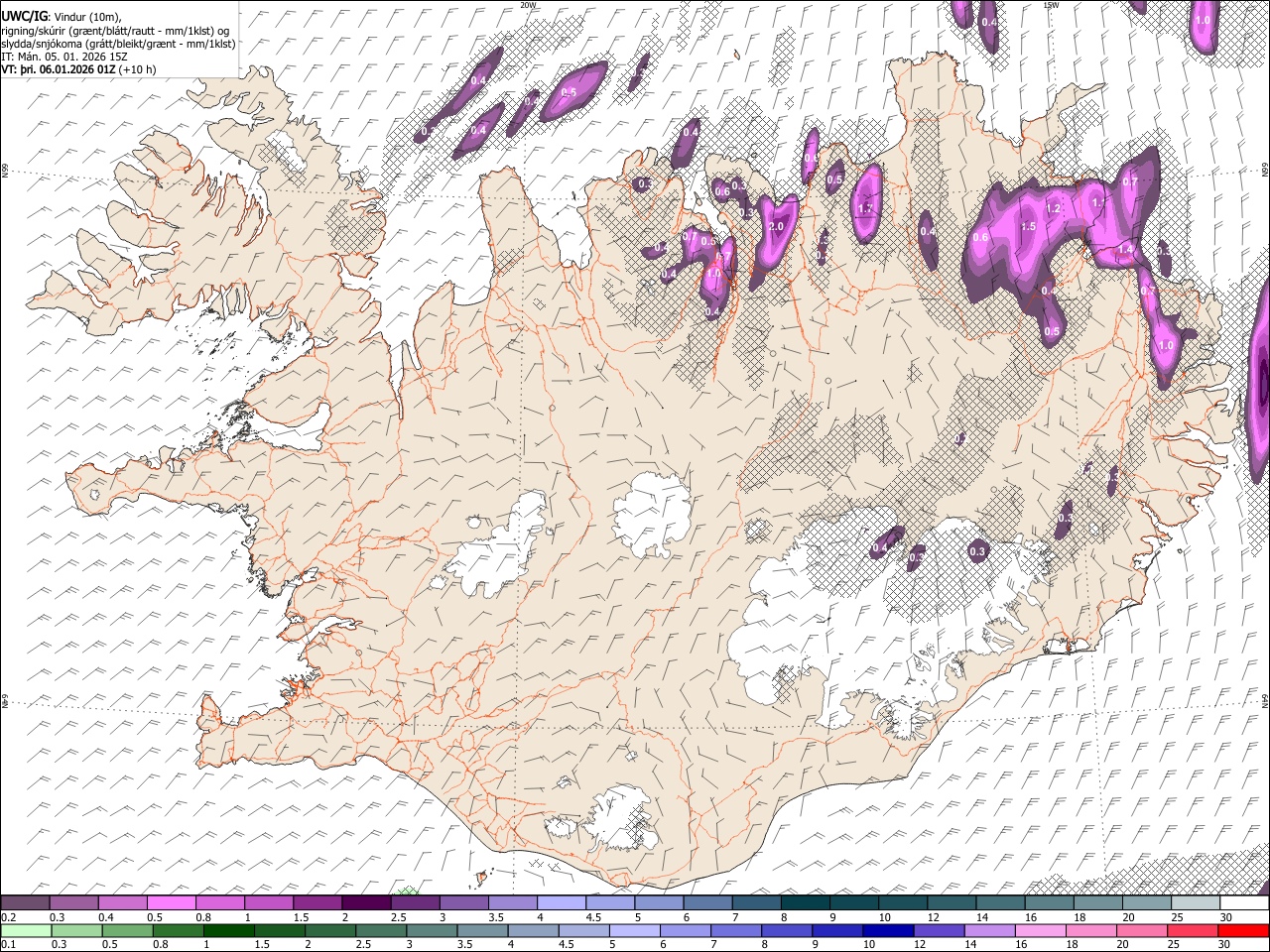The image size is (1270, 952).
Task: Click the '25' label under the lower legend row
Action: coord(1173,944)
